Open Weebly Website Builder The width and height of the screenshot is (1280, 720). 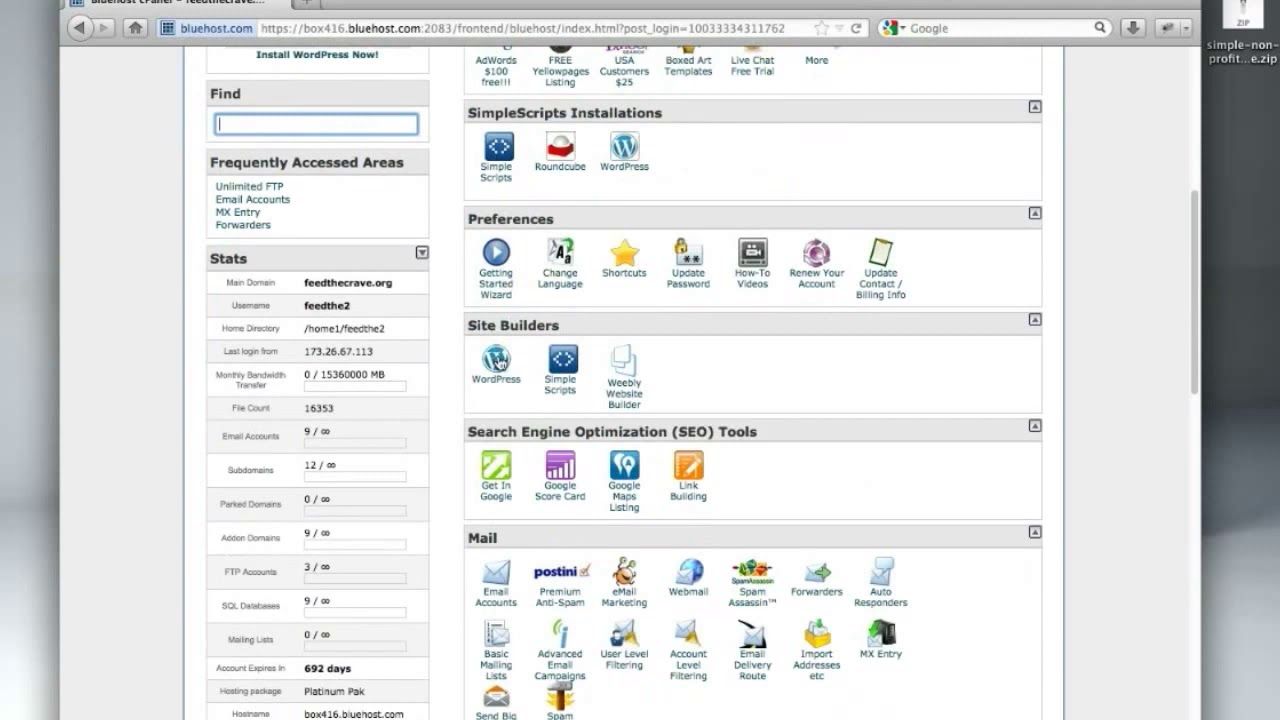(x=624, y=376)
